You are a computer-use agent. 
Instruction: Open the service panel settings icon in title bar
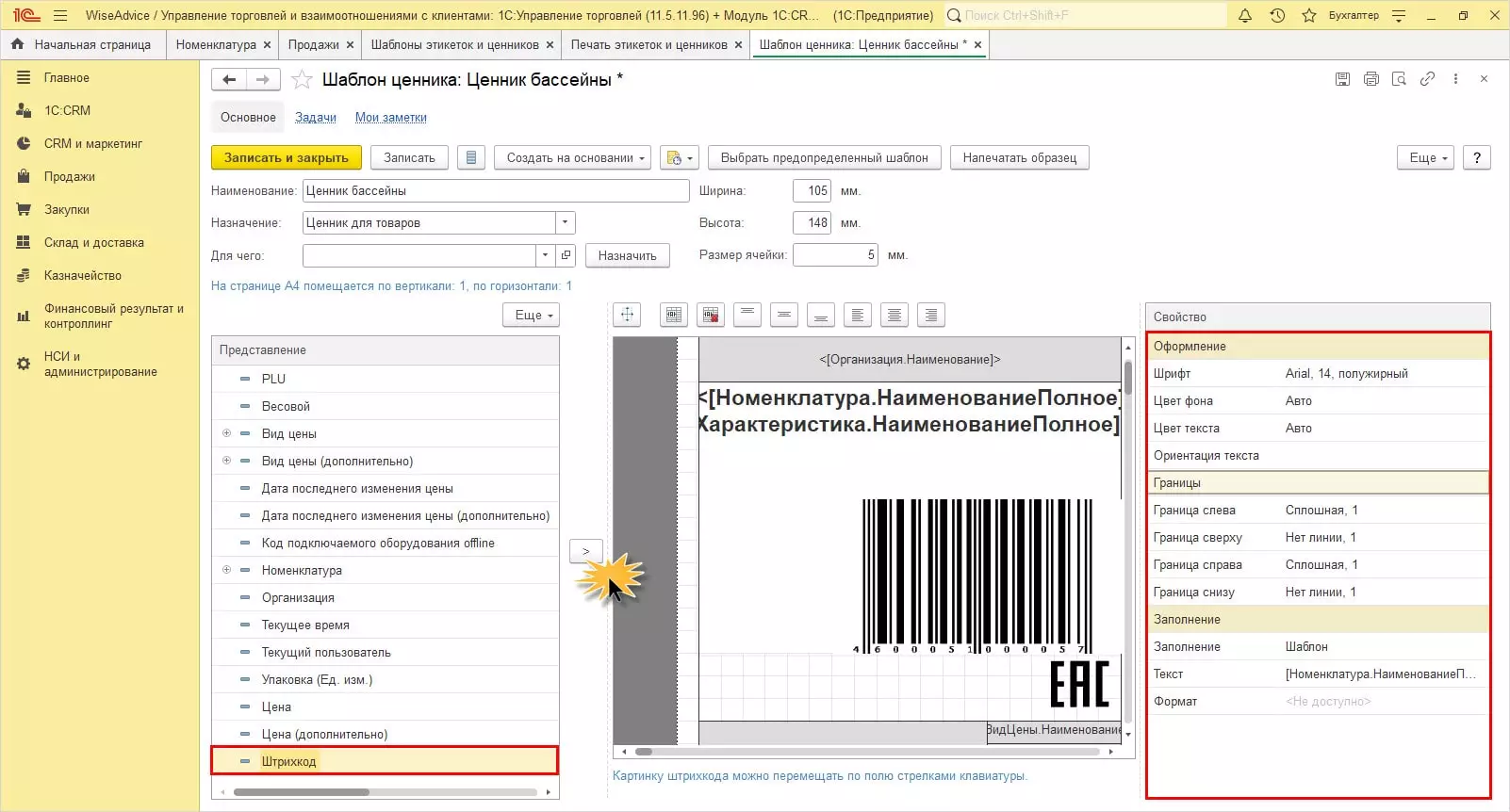[1399, 15]
